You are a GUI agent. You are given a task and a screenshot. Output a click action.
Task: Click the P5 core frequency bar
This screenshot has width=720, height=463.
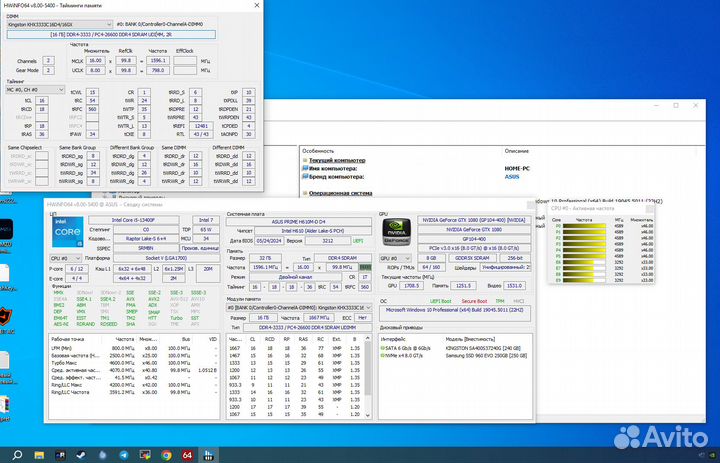click(x=584, y=256)
